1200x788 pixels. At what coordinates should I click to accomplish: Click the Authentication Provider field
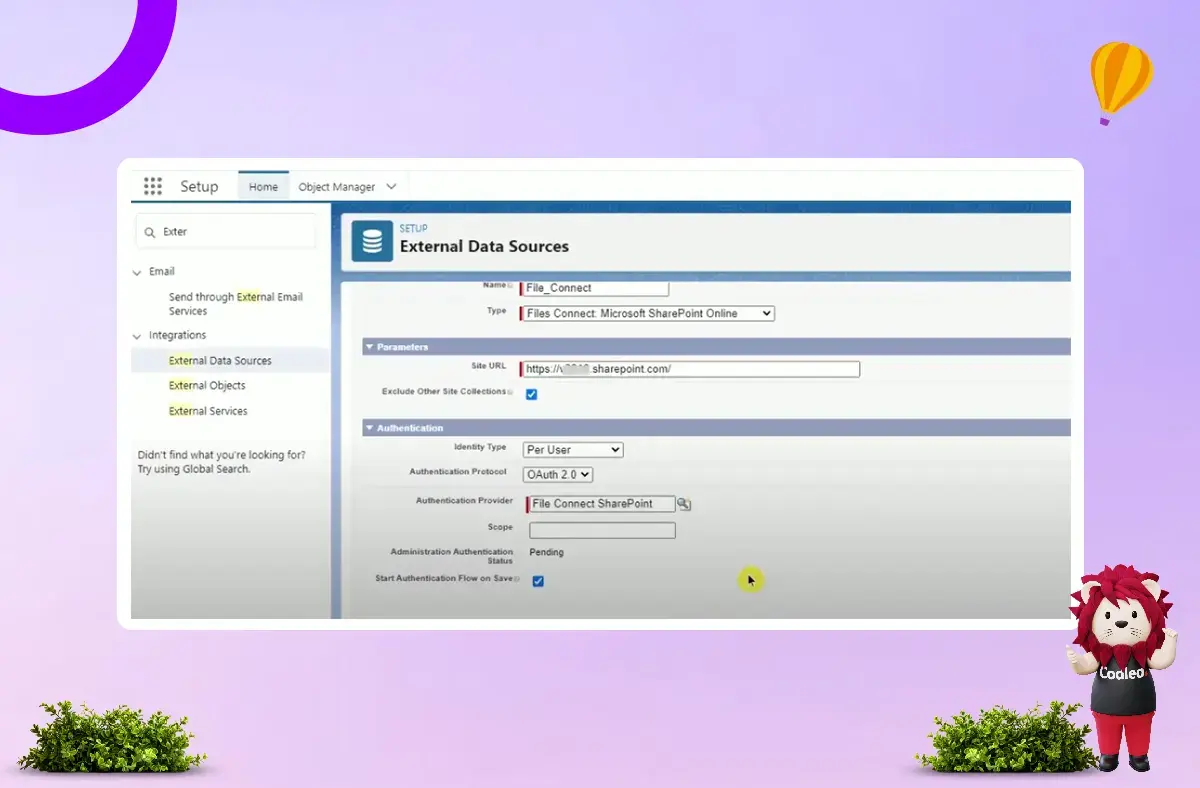[x=601, y=504]
